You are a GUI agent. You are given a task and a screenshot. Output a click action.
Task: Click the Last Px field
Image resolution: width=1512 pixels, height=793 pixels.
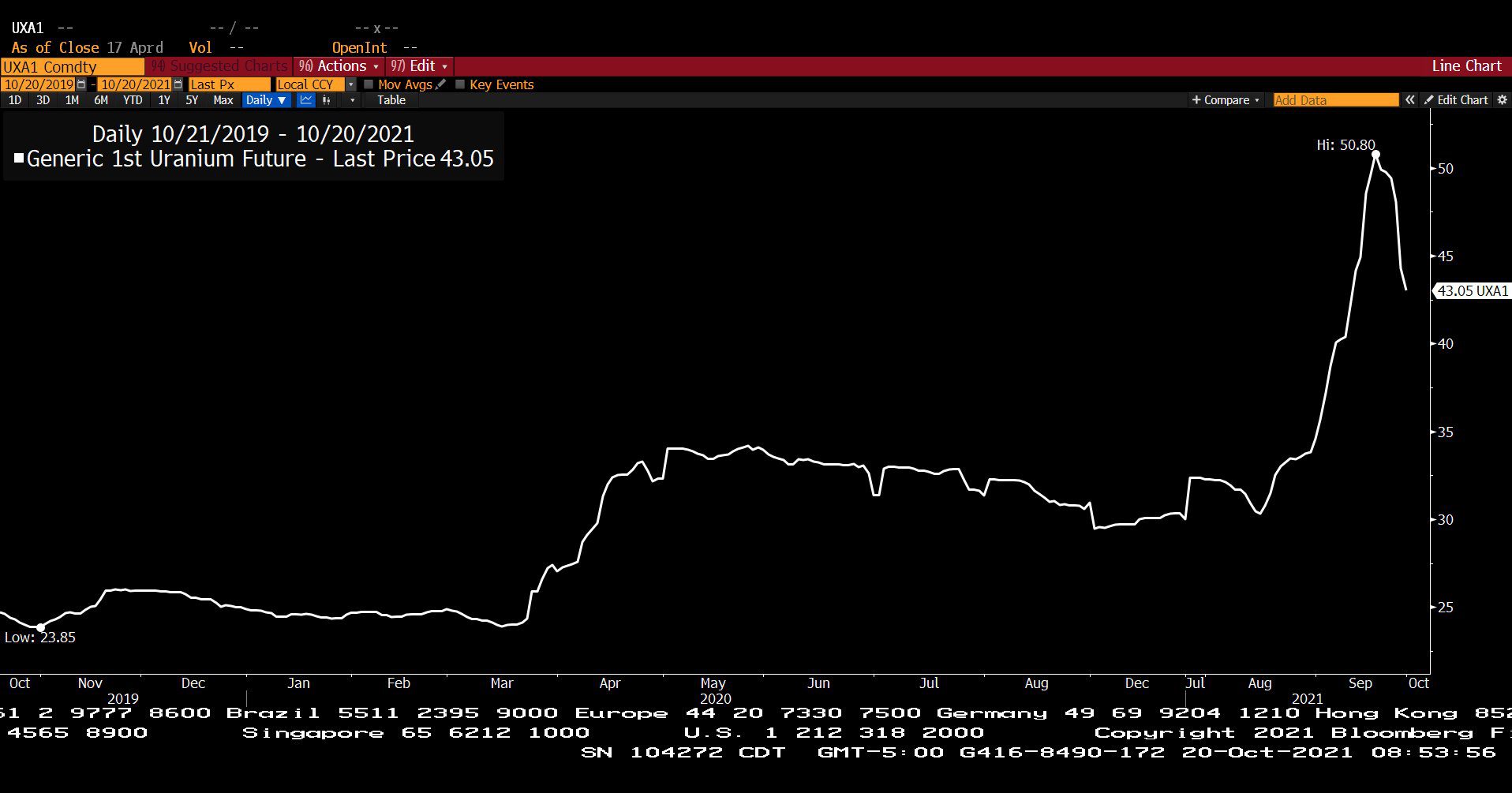pos(229,84)
